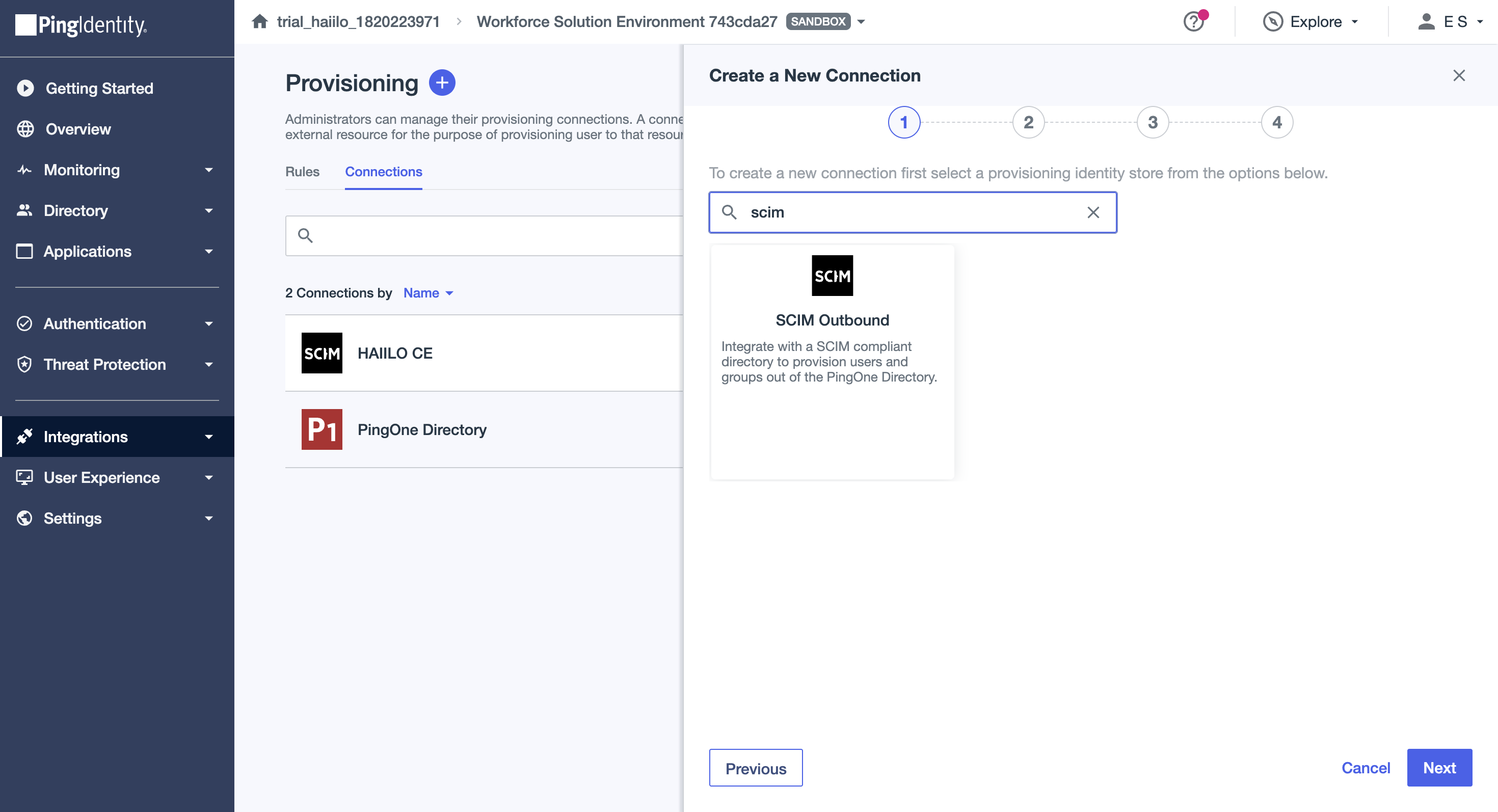
Task: Expand the Authentication menu arrow
Action: coord(209,324)
